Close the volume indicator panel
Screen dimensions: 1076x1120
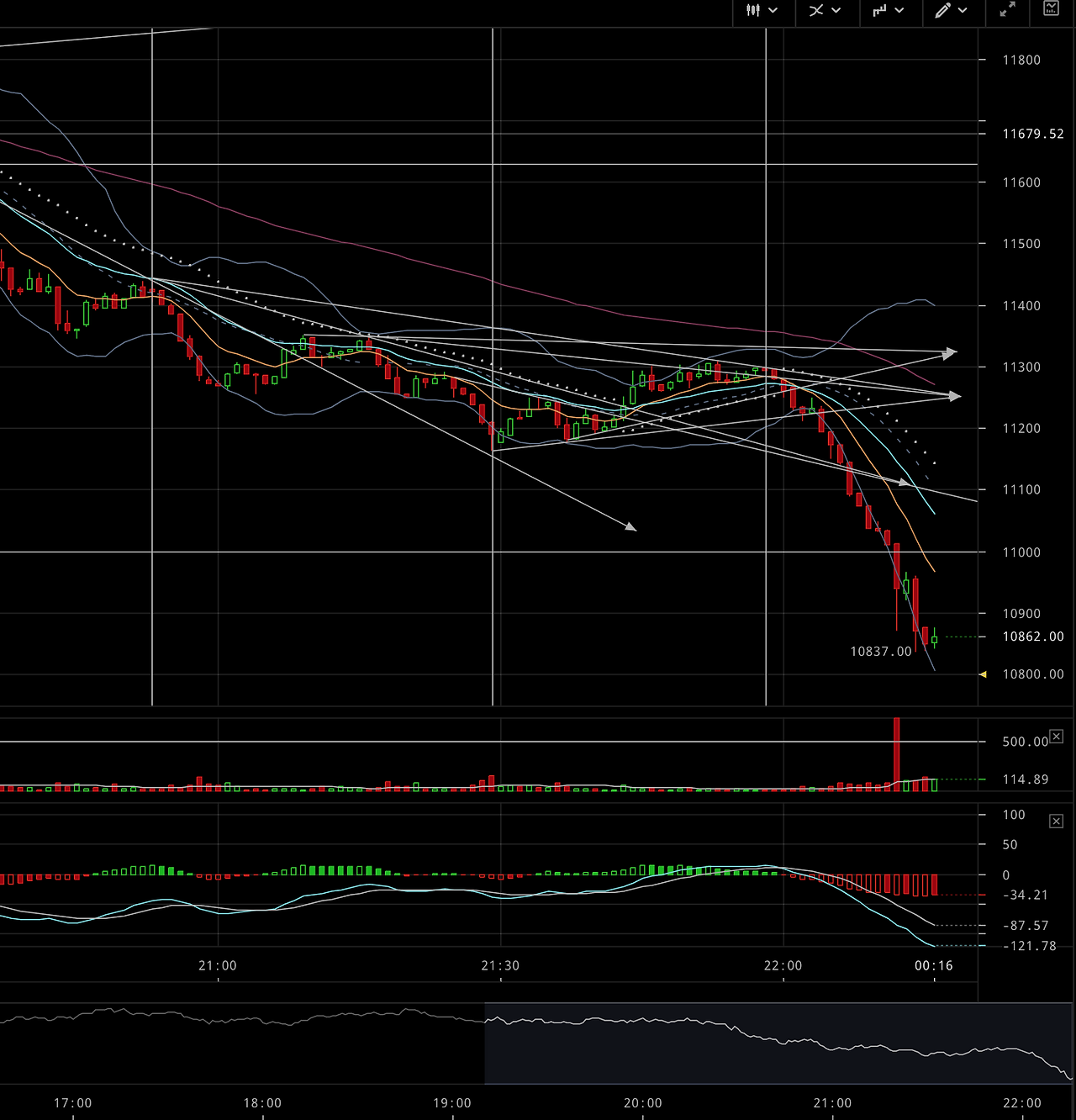1057,737
